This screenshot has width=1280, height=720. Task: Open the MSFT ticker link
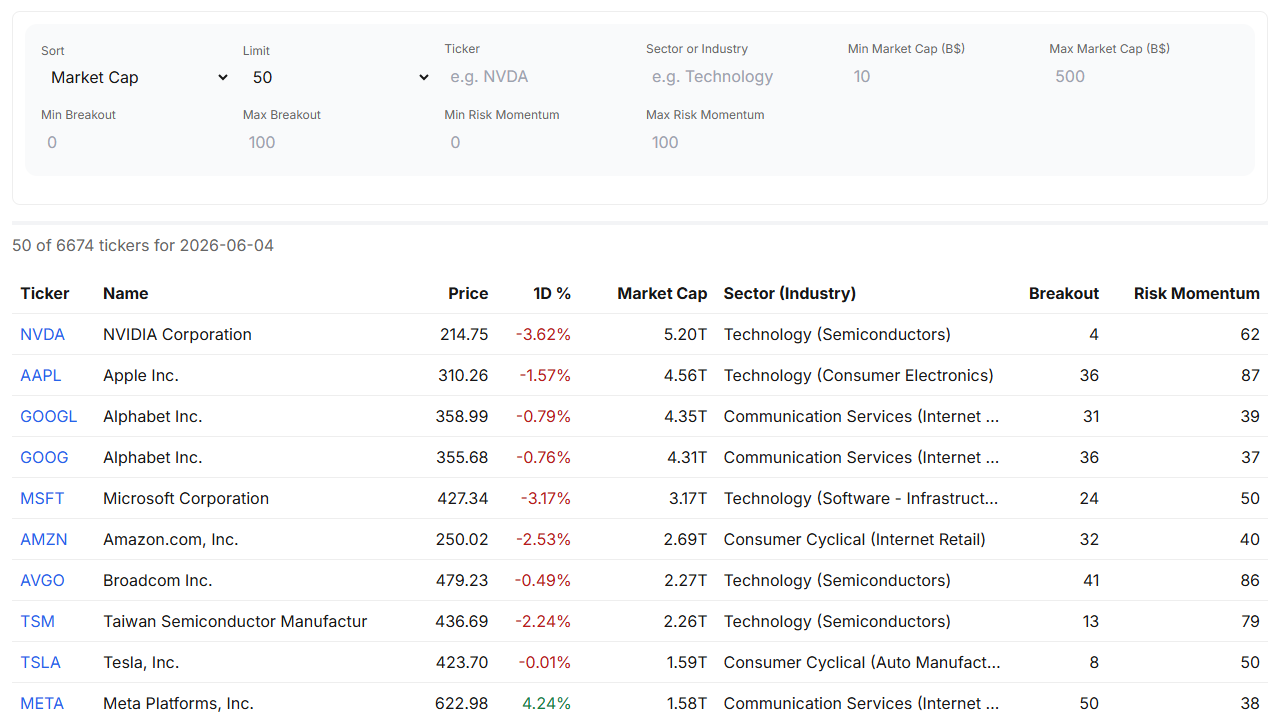point(42,498)
